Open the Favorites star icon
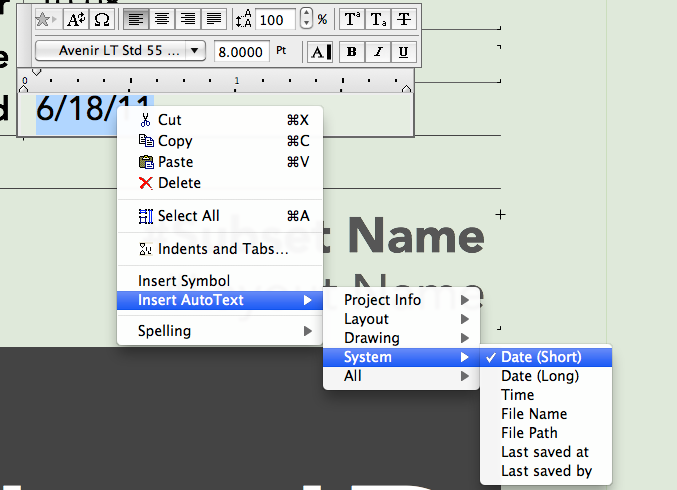This screenshot has width=677, height=490. click(45, 19)
